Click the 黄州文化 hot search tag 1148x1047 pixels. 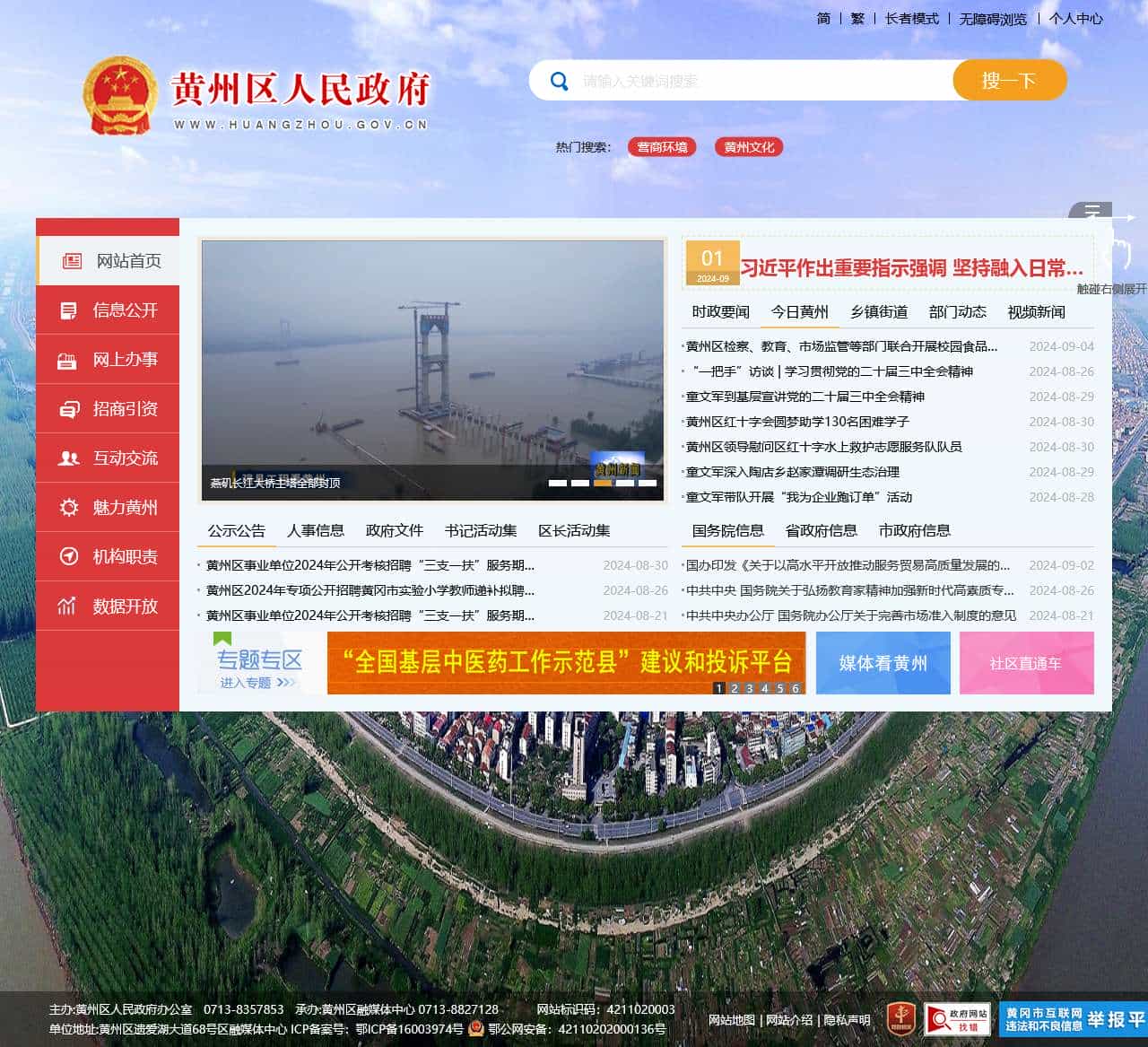(x=749, y=147)
